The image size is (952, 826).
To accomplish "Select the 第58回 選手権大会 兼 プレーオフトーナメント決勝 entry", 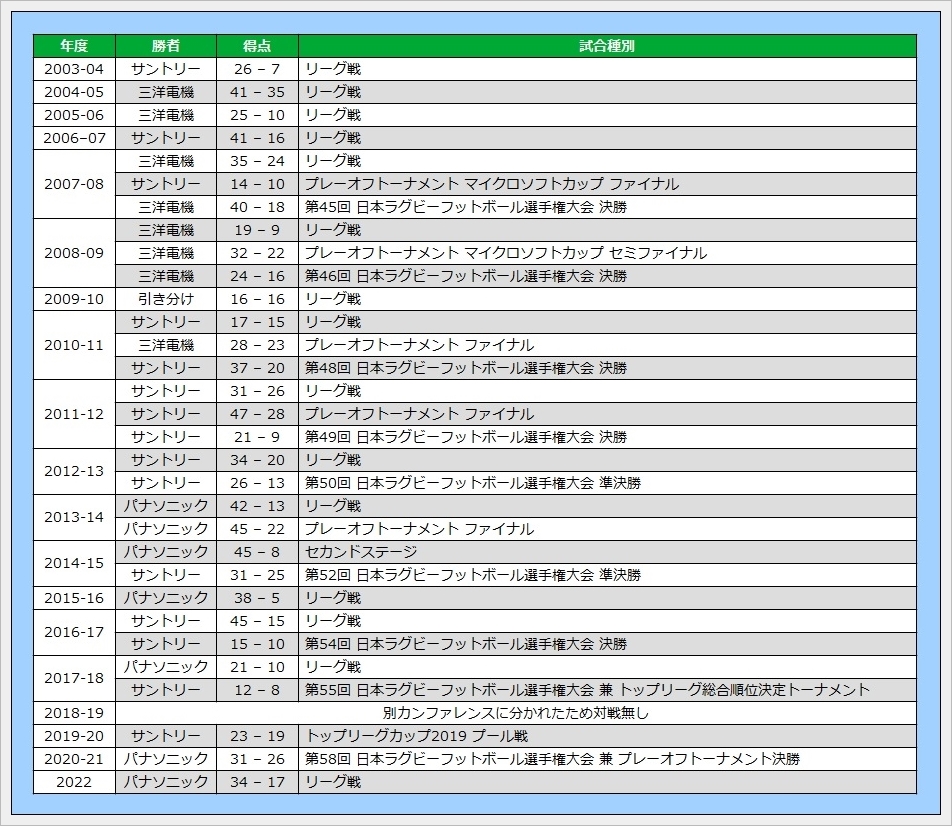I will click(552, 759).
